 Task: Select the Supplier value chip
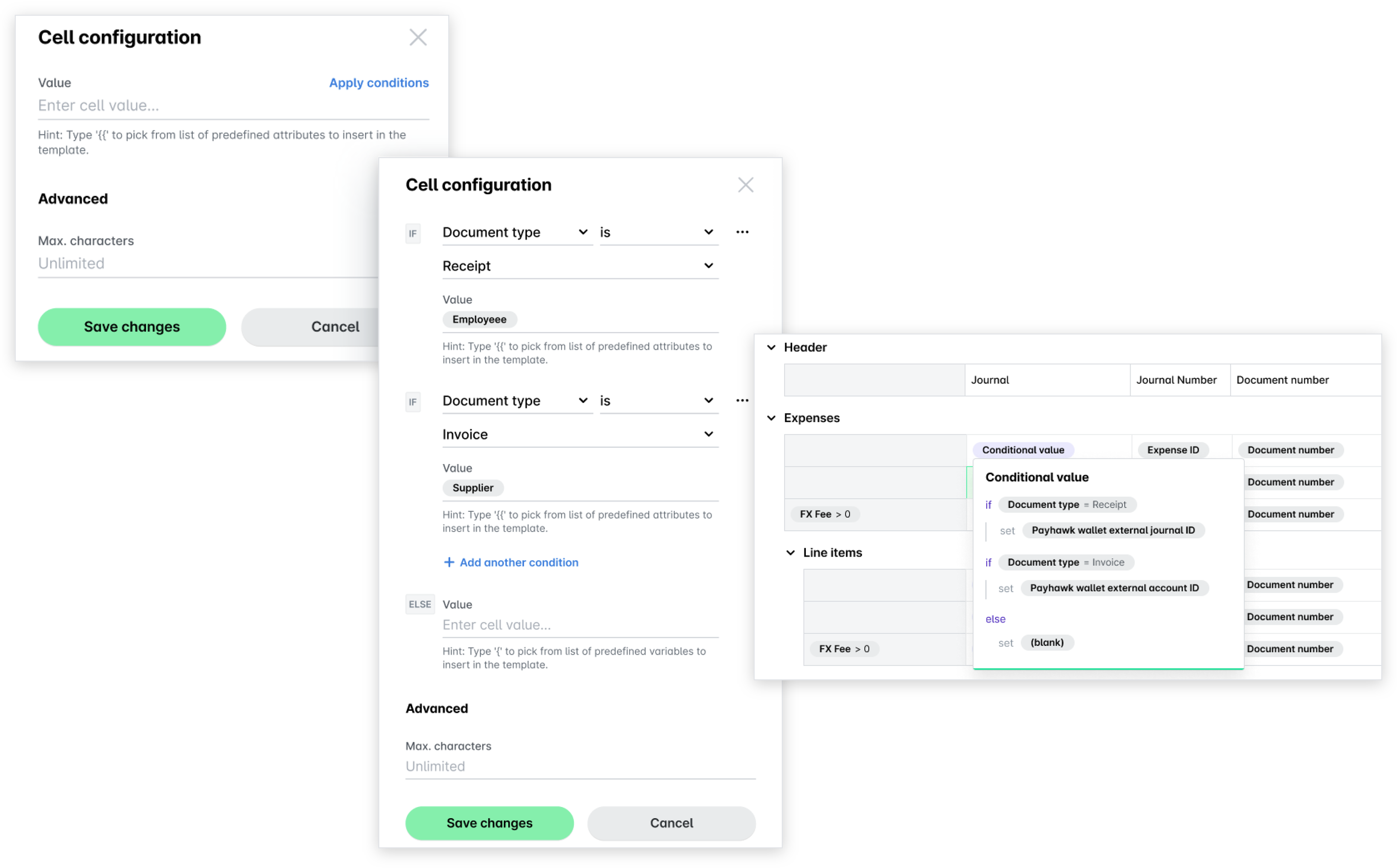click(473, 487)
